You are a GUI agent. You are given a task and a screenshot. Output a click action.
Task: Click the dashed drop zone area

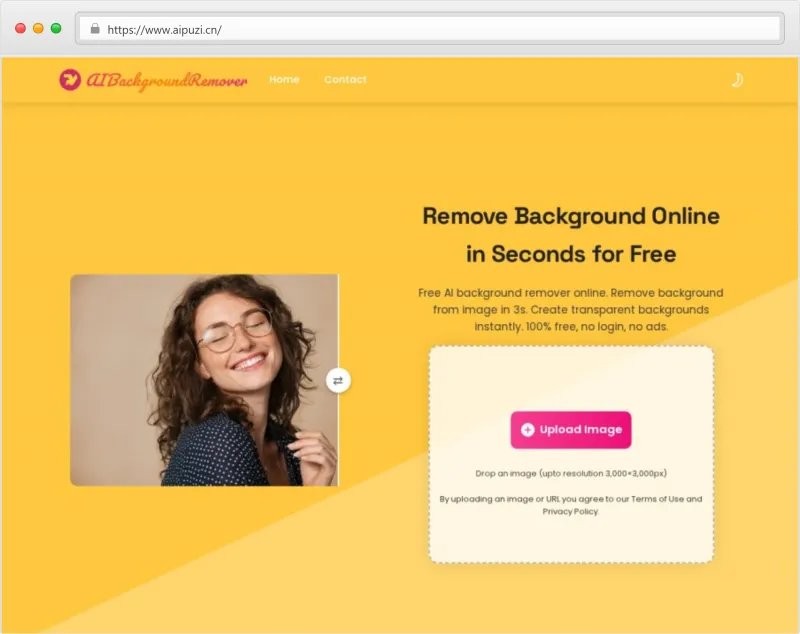click(571, 454)
